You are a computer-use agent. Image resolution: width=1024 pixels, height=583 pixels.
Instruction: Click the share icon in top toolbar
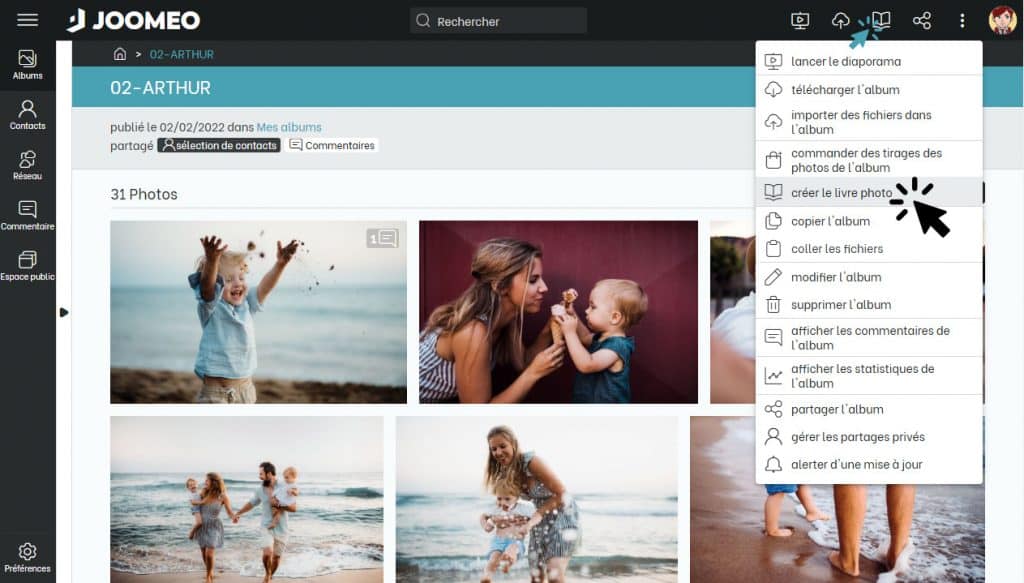[x=921, y=21]
